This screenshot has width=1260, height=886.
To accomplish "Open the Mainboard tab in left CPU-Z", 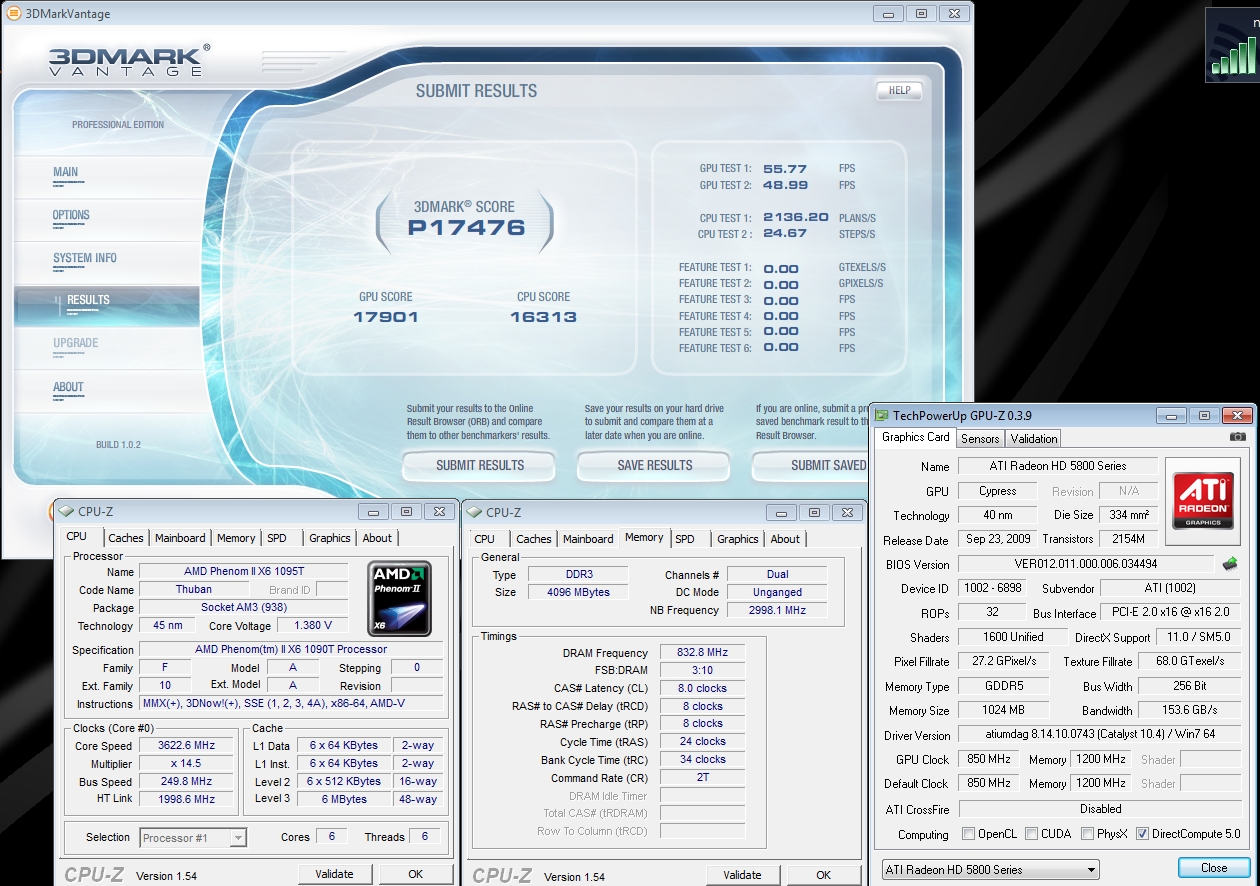I will [x=180, y=538].
